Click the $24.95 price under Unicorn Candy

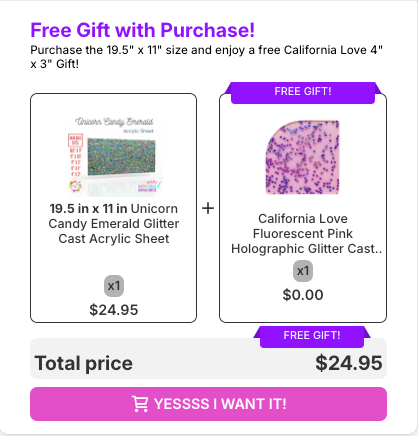pos(114,310)
